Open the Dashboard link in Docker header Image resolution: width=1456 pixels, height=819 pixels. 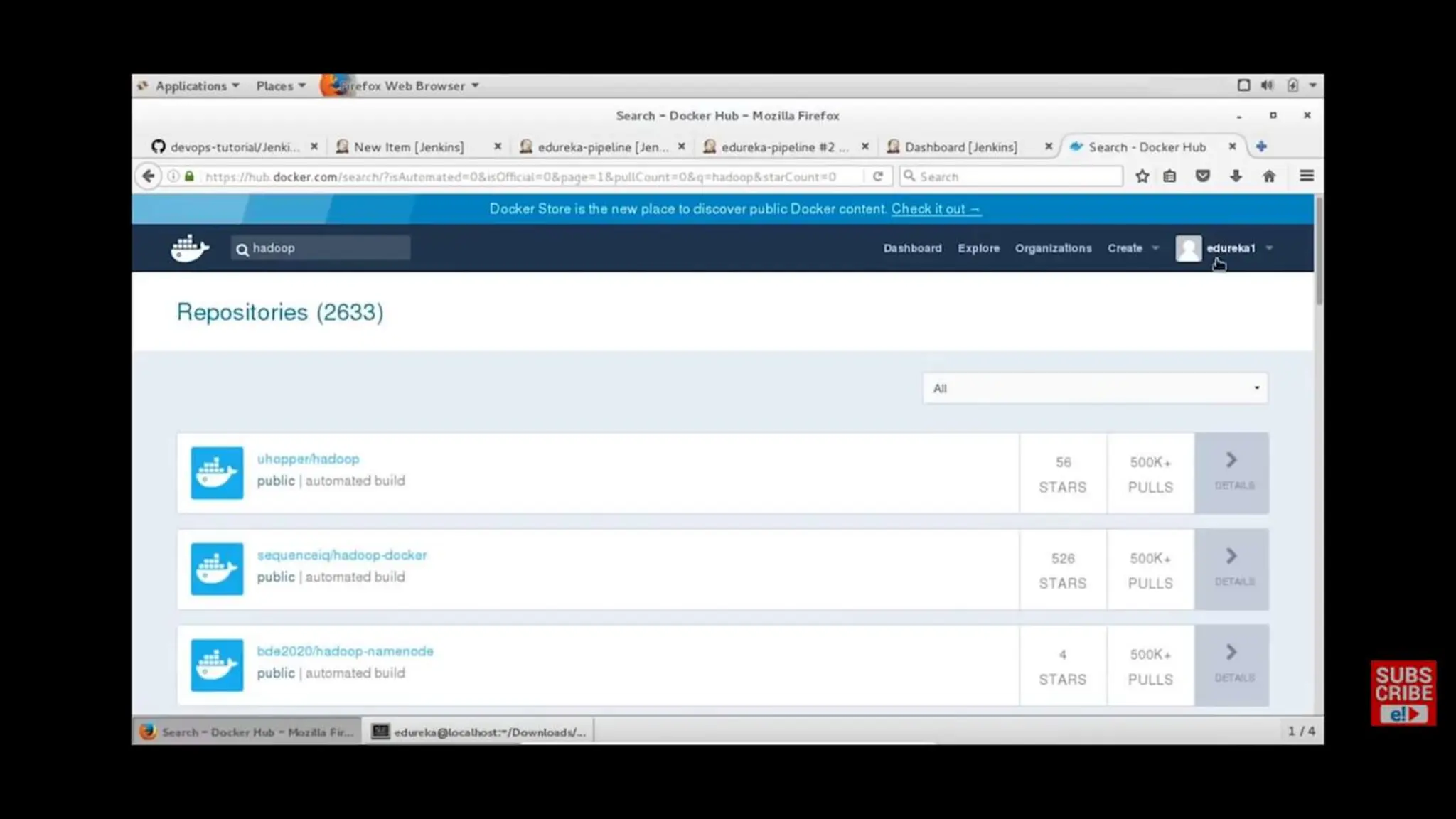point(912,248)
